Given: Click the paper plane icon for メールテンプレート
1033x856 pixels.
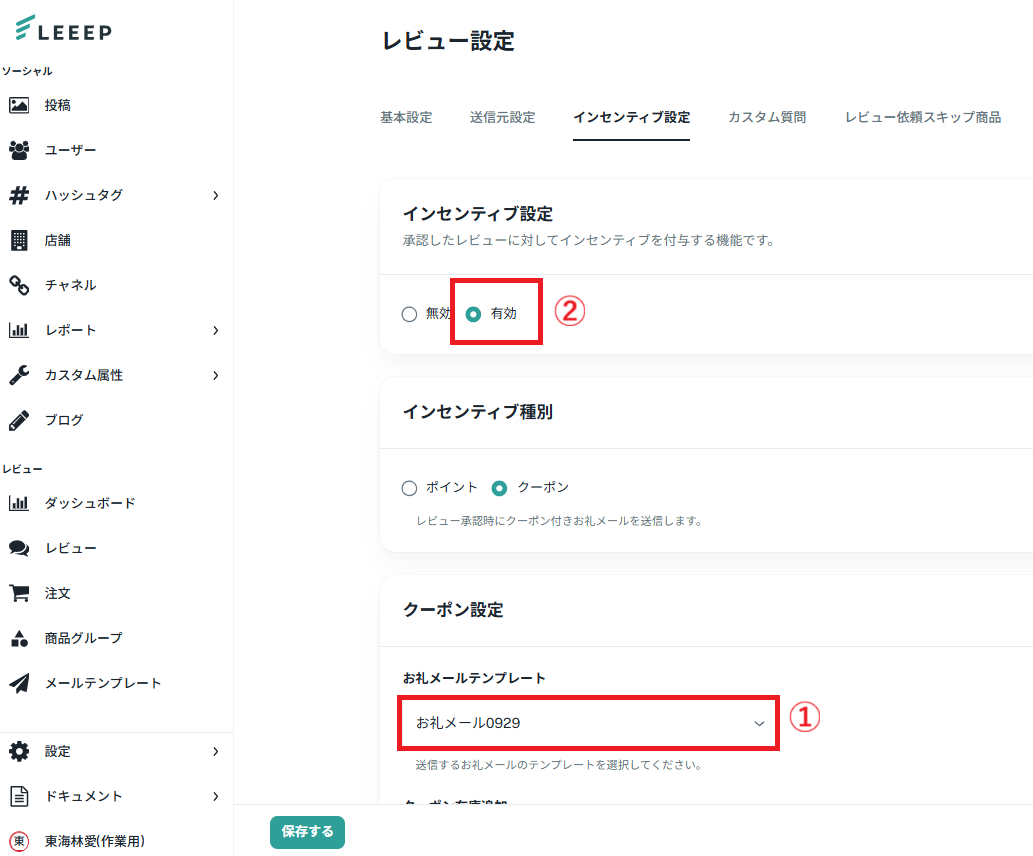Looking at the screenshot, I should (x=19, y=683).
